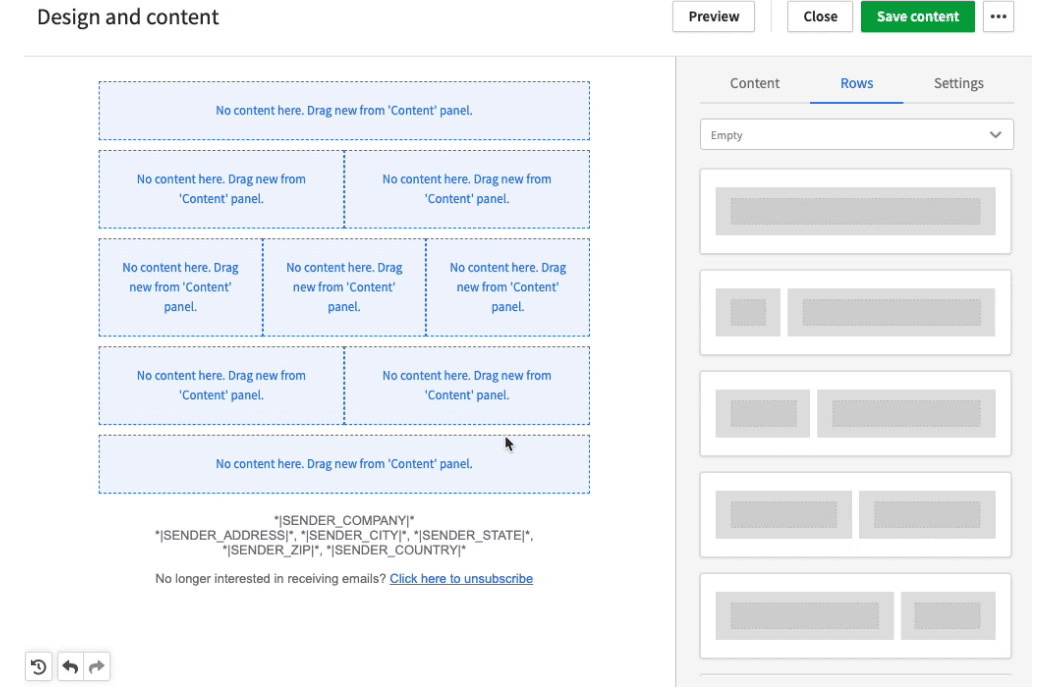Open the three-dot more options menu

998,17
